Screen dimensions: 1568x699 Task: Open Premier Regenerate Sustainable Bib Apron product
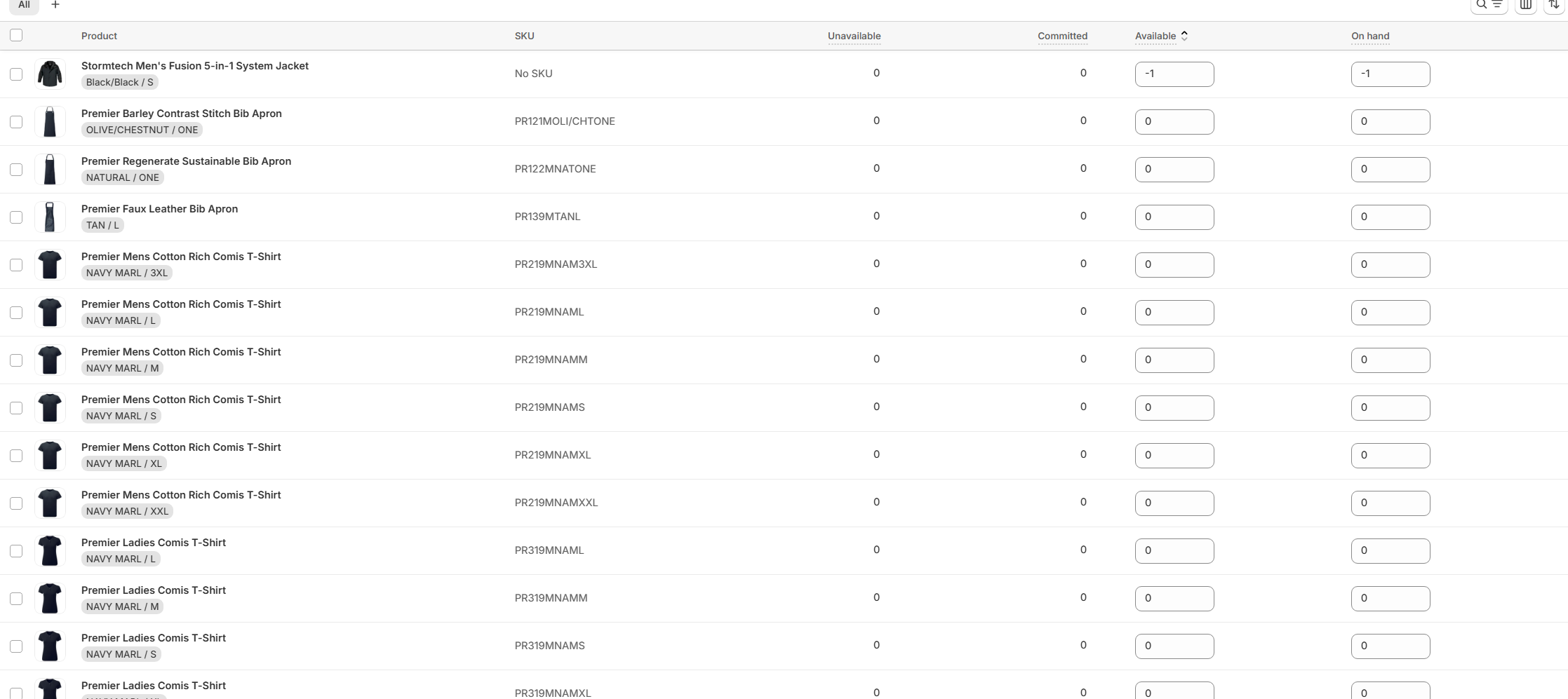click(x=186, y=161)
